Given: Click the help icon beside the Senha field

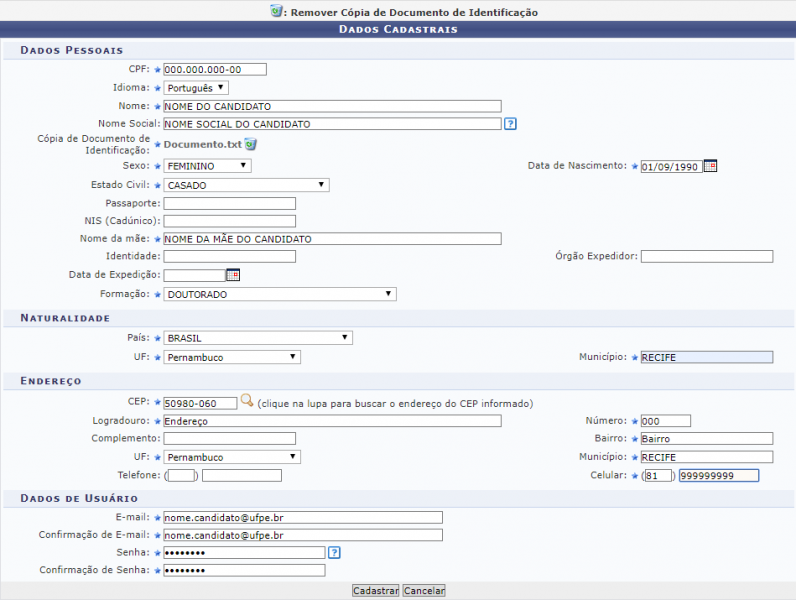Looking at the screenshot, I should pyautogui.click(x=335, y=552).
